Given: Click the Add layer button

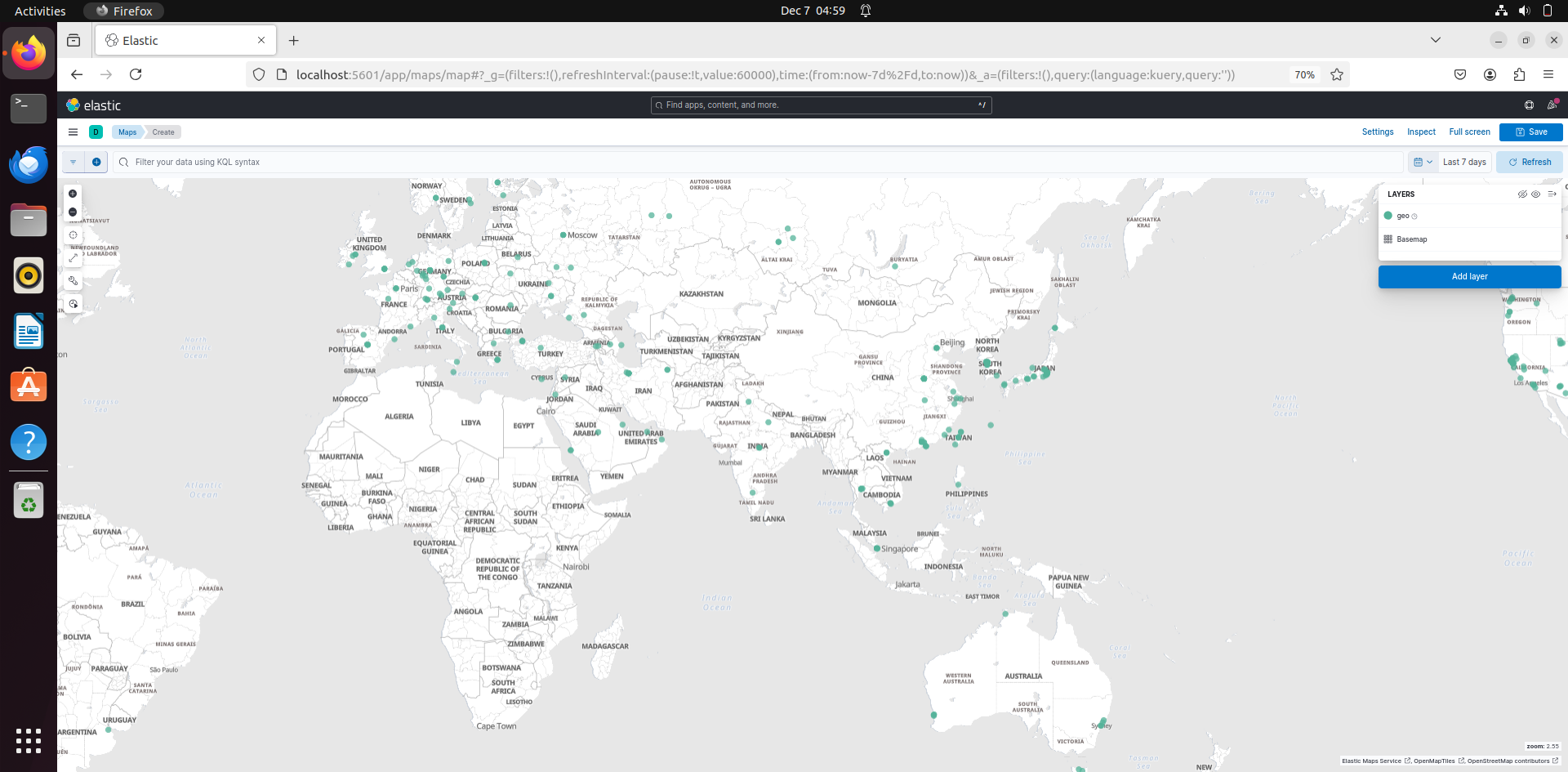Looking at the screenshot, I should 1469,277.
